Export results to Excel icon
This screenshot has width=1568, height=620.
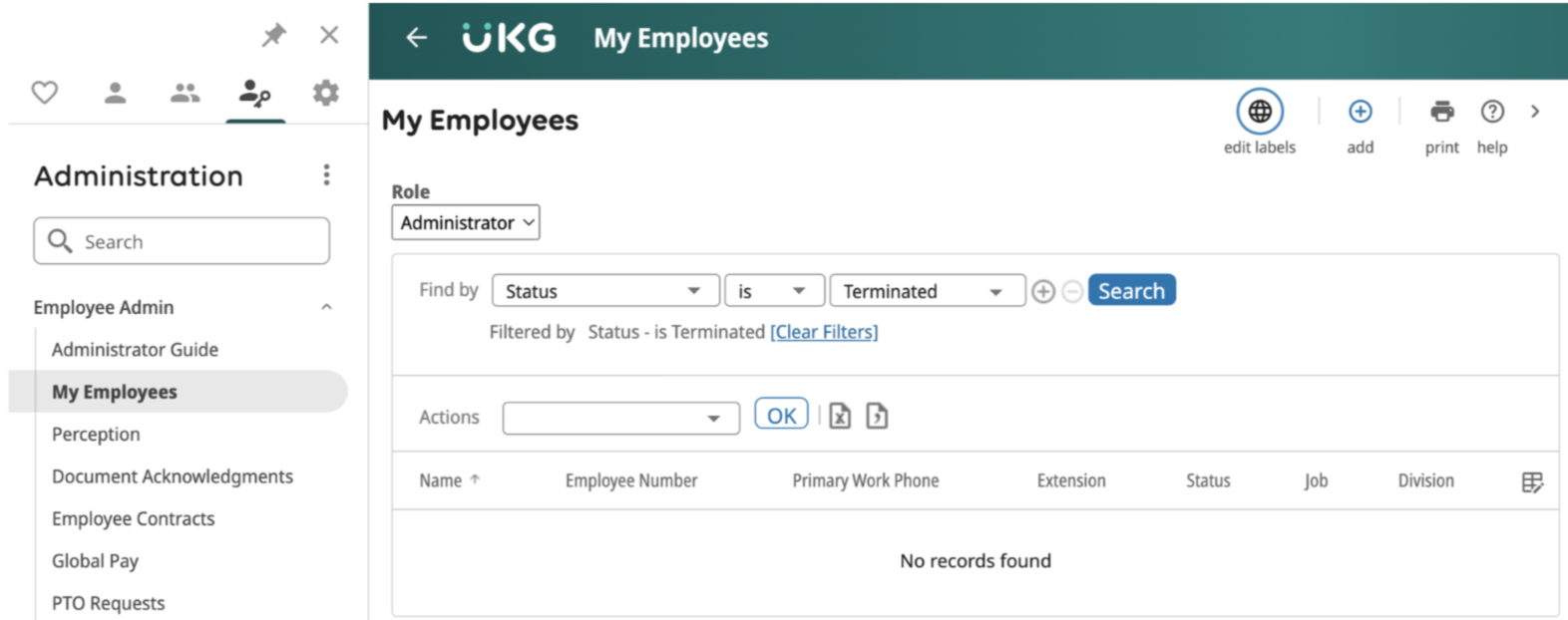[840, 416]
